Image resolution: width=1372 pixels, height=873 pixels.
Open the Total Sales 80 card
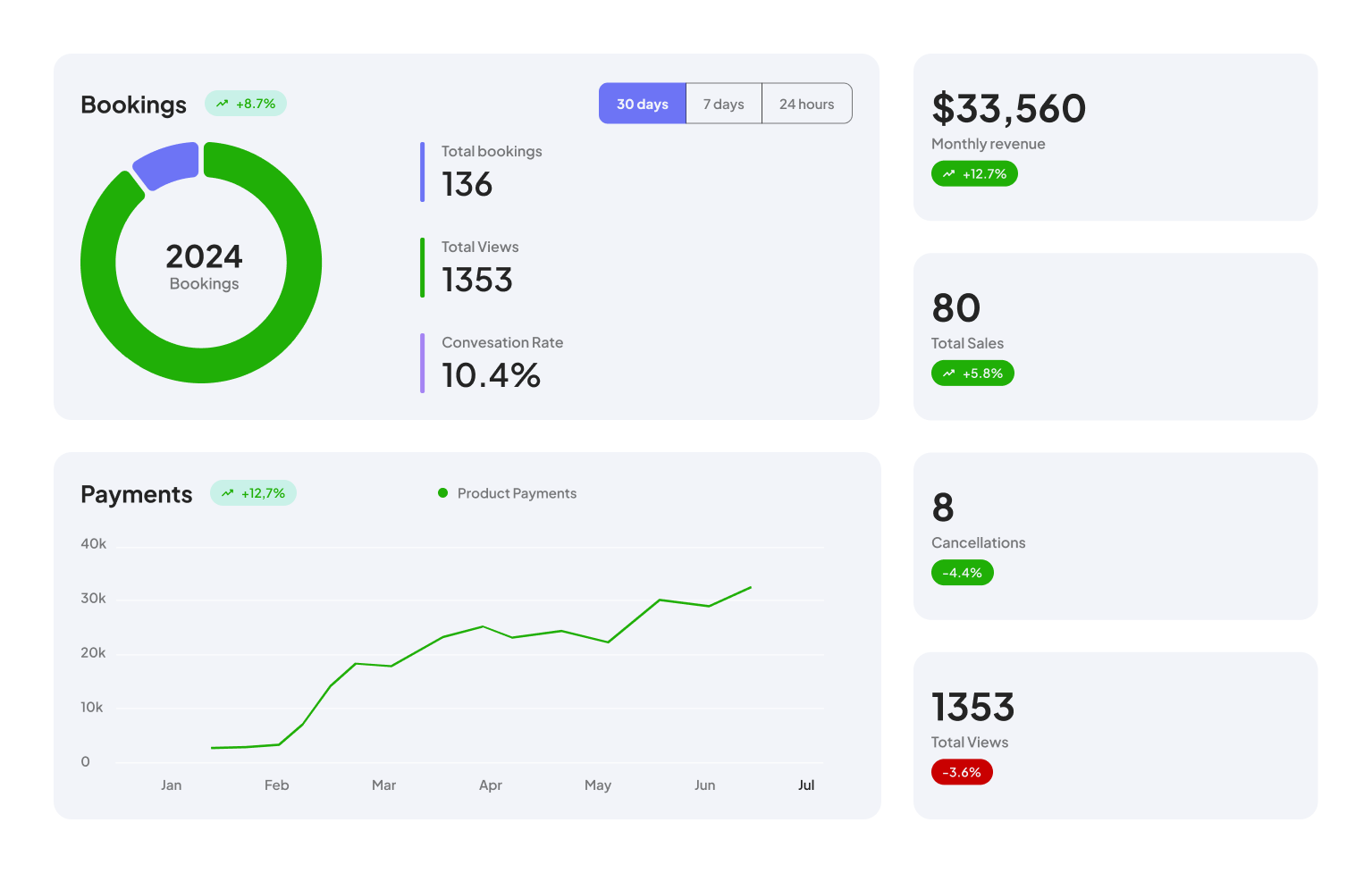point(1115,336)
